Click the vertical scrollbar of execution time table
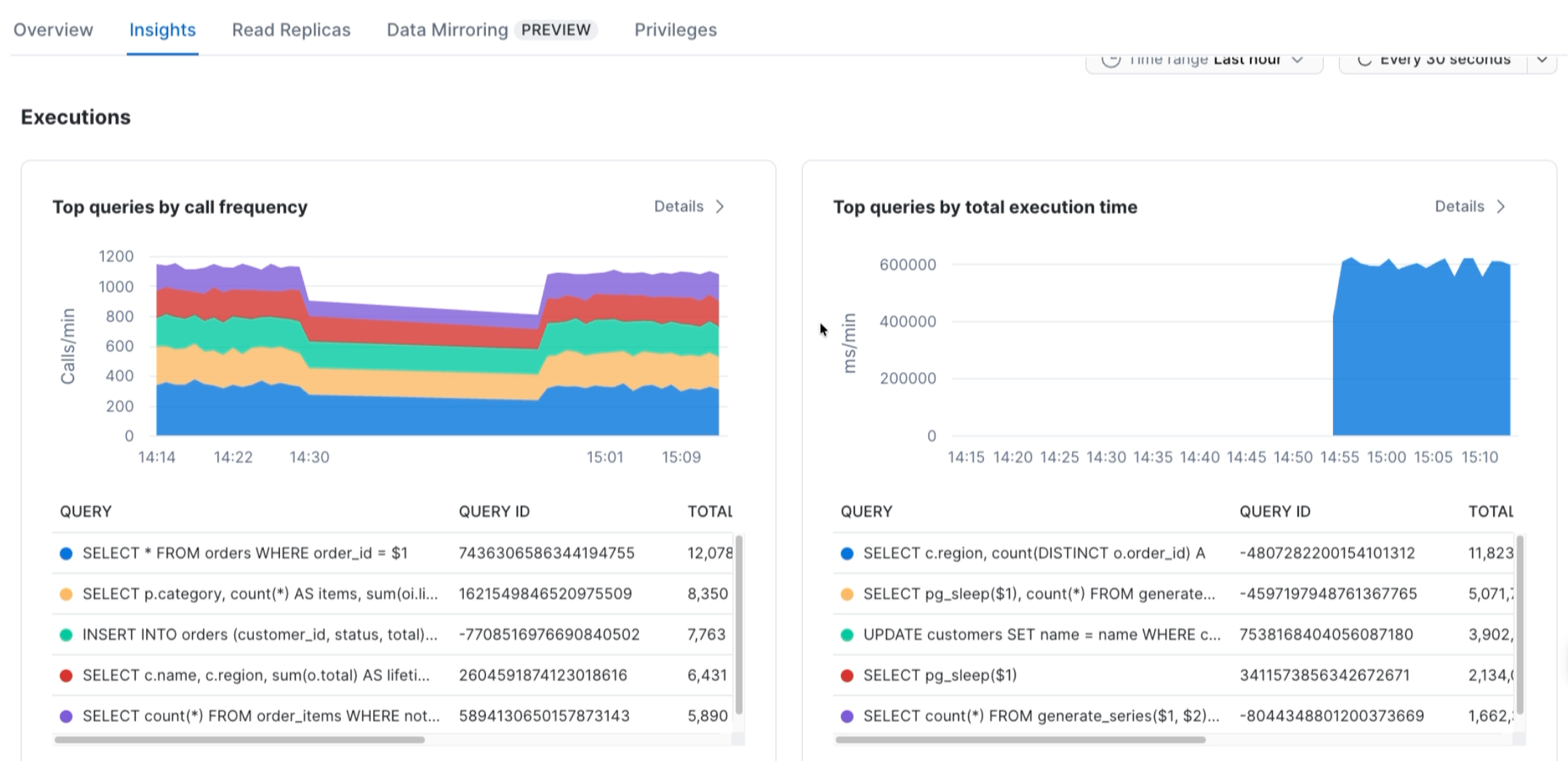The image size is (1568, 761). coord(1520,625)
